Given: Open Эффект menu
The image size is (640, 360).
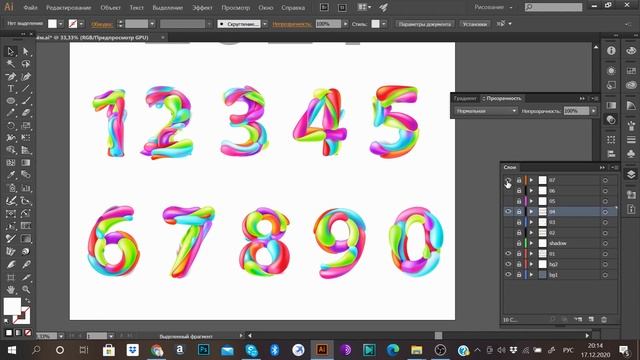Looking at the screenshot, I should (x=202, y=8).
